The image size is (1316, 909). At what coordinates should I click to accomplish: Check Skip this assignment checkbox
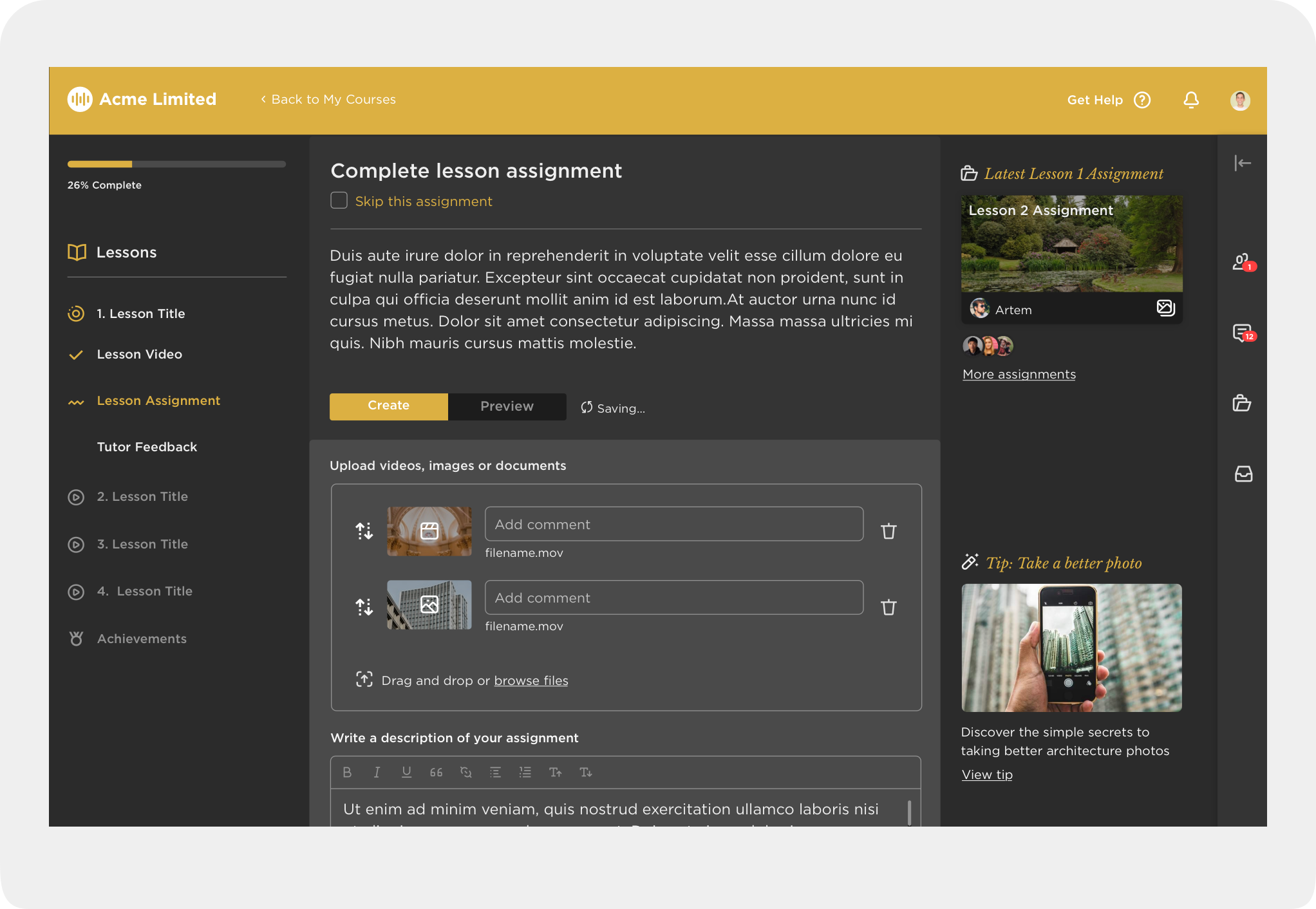pyautogui.click(x=339, y=201)
